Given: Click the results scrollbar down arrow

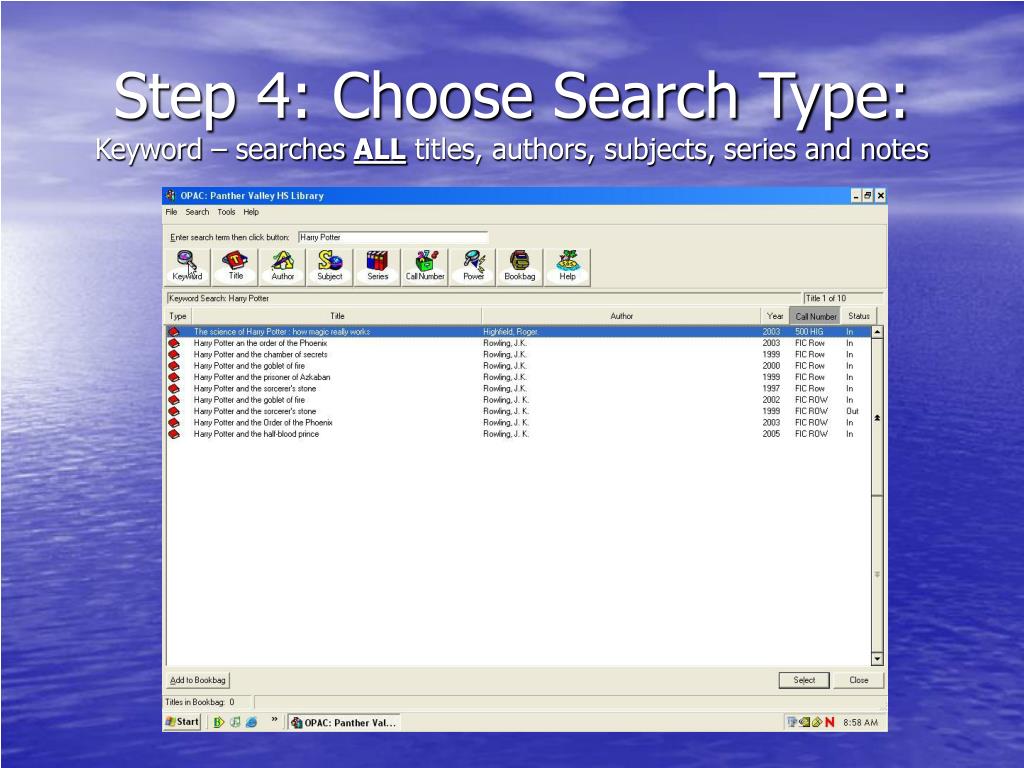Looking at the screenshot, I should [x=877, y=660].
